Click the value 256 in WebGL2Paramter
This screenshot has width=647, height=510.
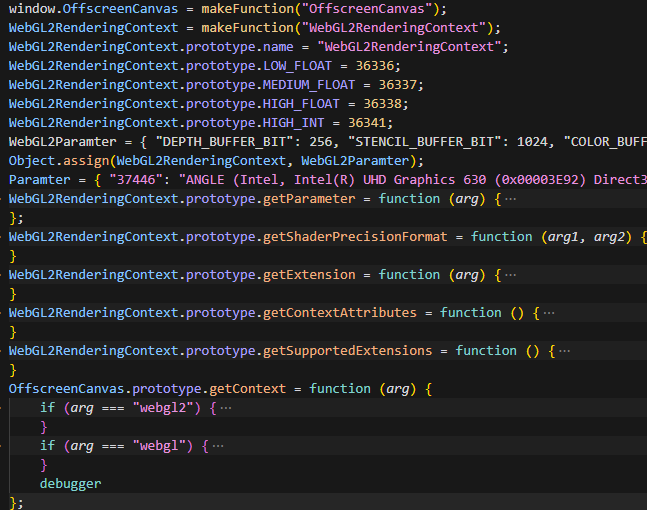[321, 142]
